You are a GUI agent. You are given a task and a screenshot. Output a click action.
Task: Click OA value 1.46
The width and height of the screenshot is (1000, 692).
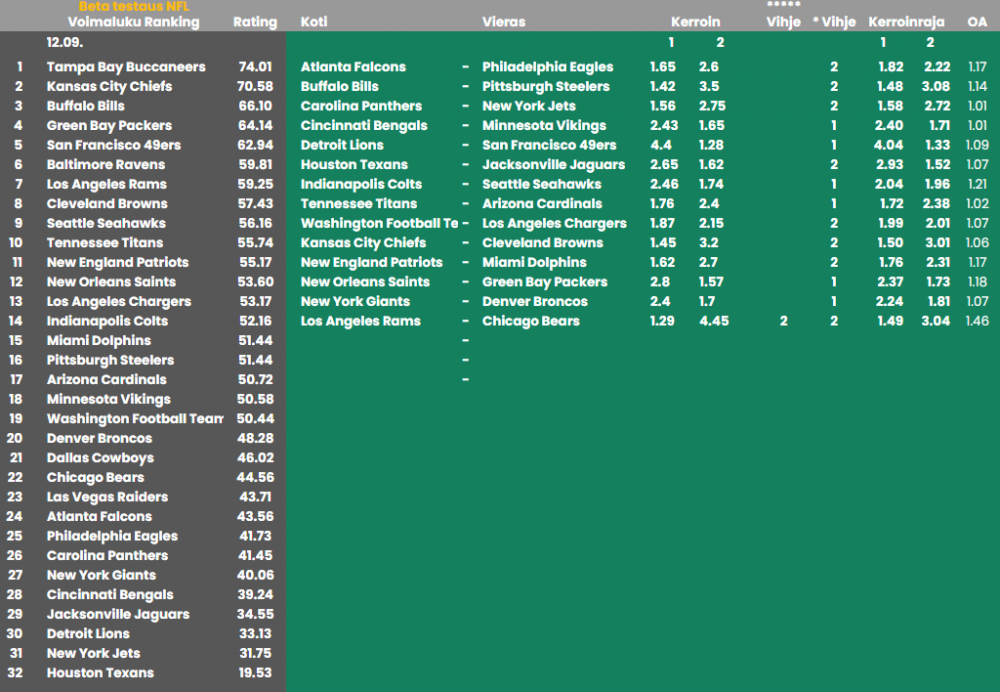978,321
